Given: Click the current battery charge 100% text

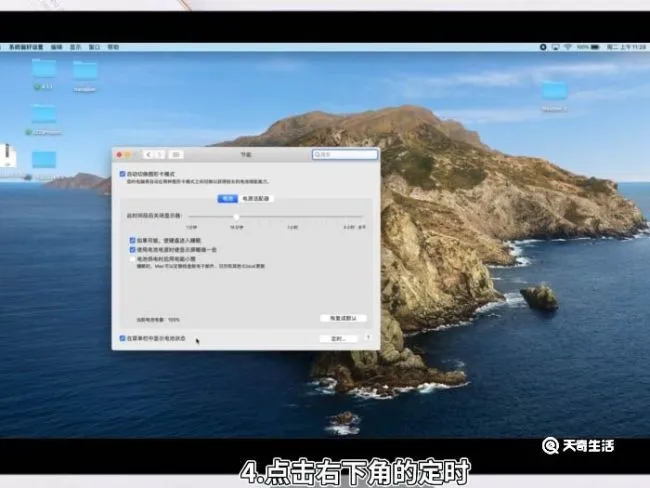Looking at the screenshot, I should point(158,320).
